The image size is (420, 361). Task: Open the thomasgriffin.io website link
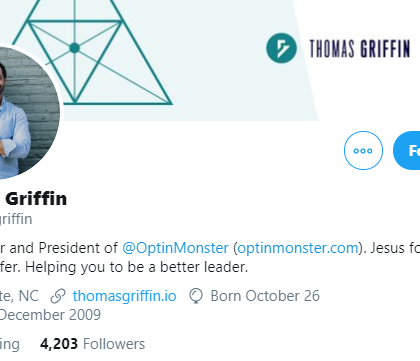pyautogui.click(x=124, y=296)
